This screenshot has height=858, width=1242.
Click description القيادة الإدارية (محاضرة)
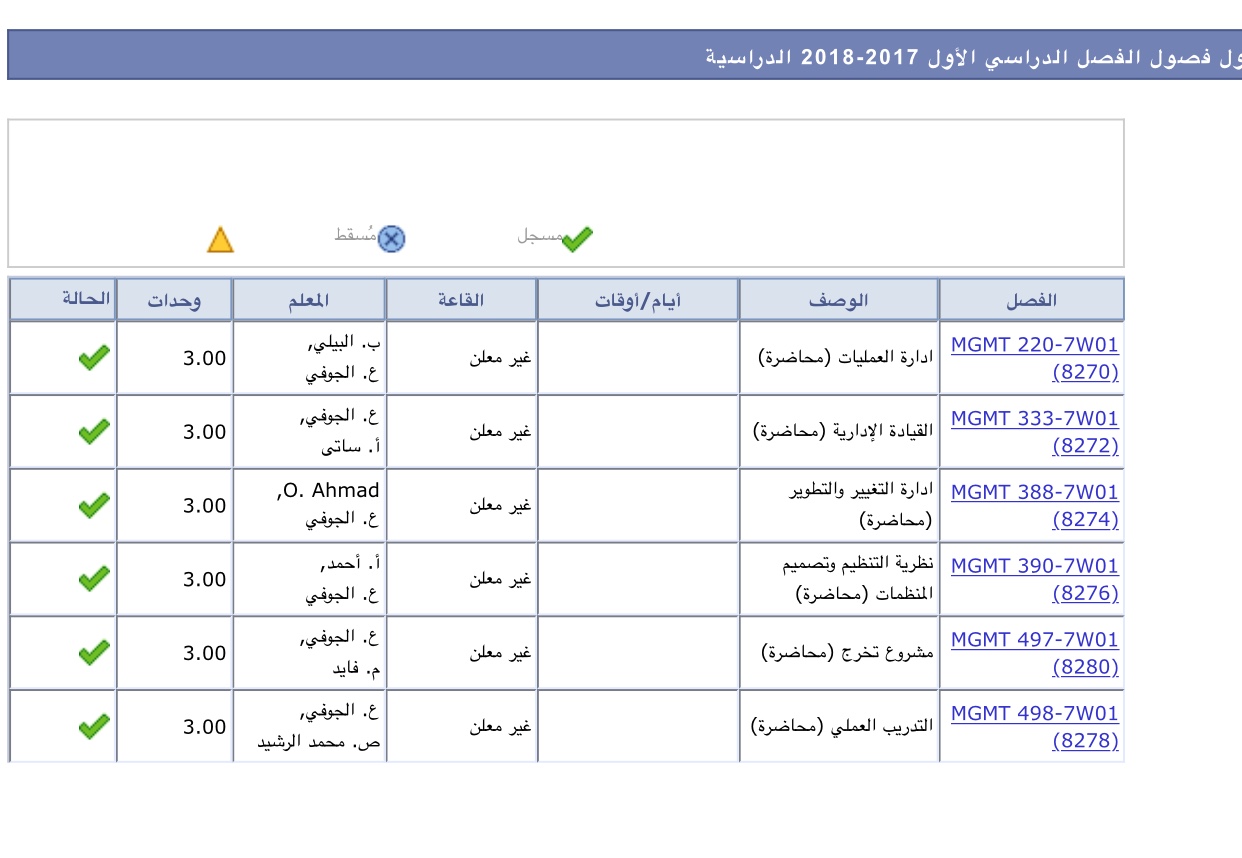pyautogui.click(x=843, y=432)
